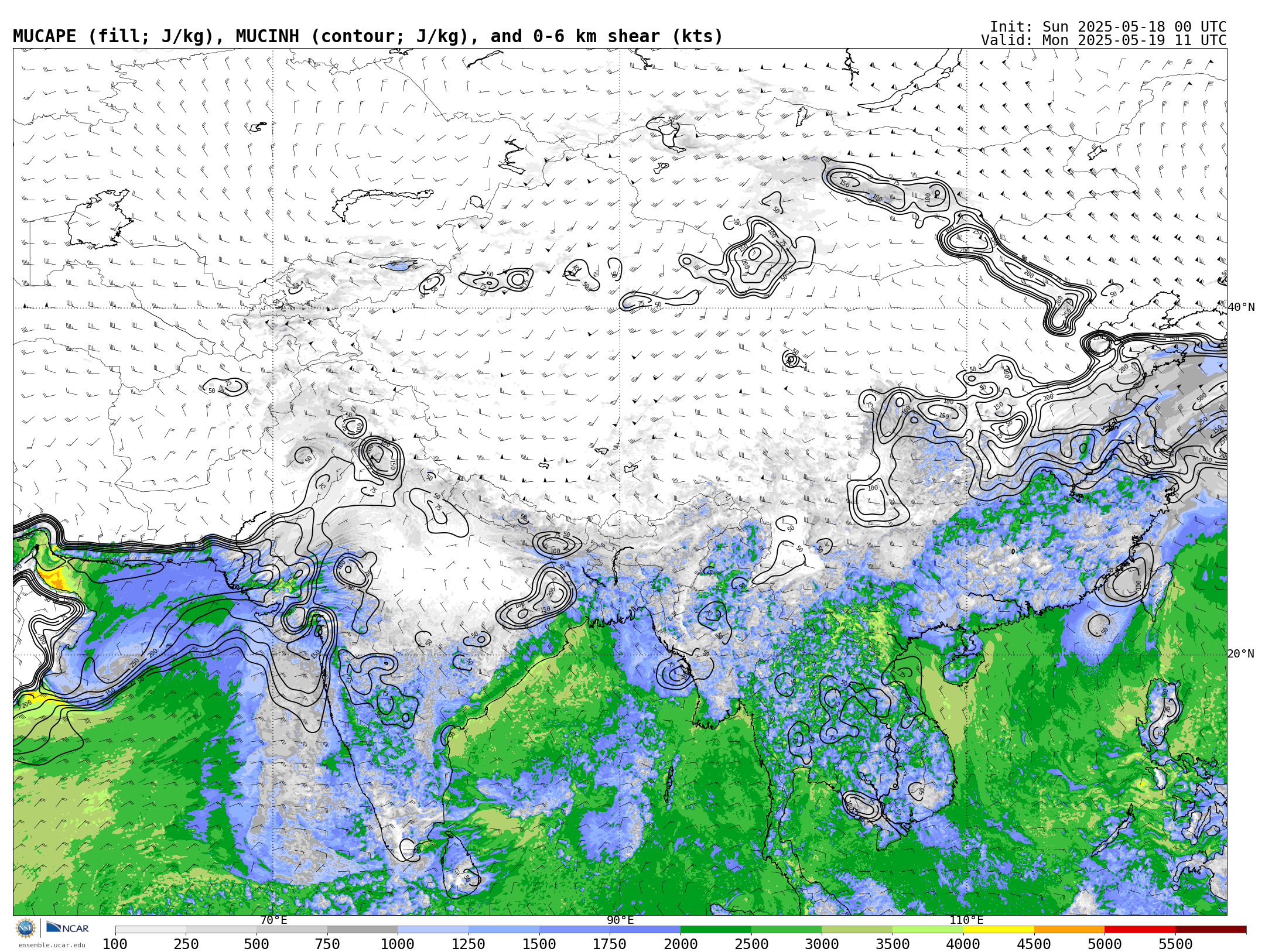
Task: Click the 40°N latitude label
Action: point(1241,307)
